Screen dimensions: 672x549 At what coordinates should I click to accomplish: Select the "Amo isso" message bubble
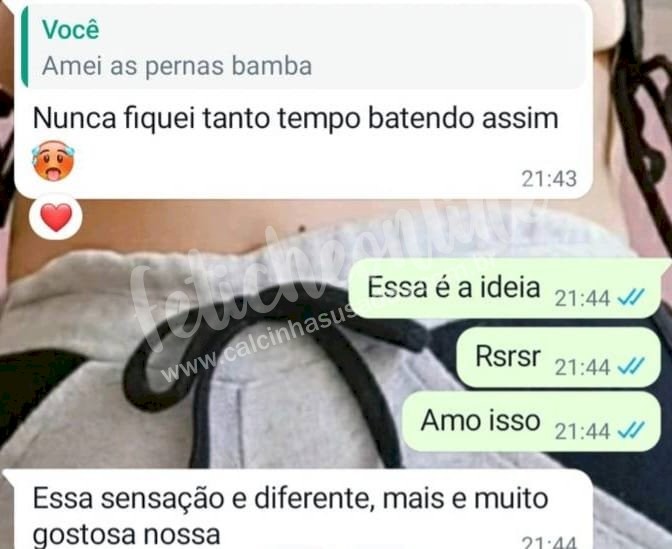tap(532, 421)
